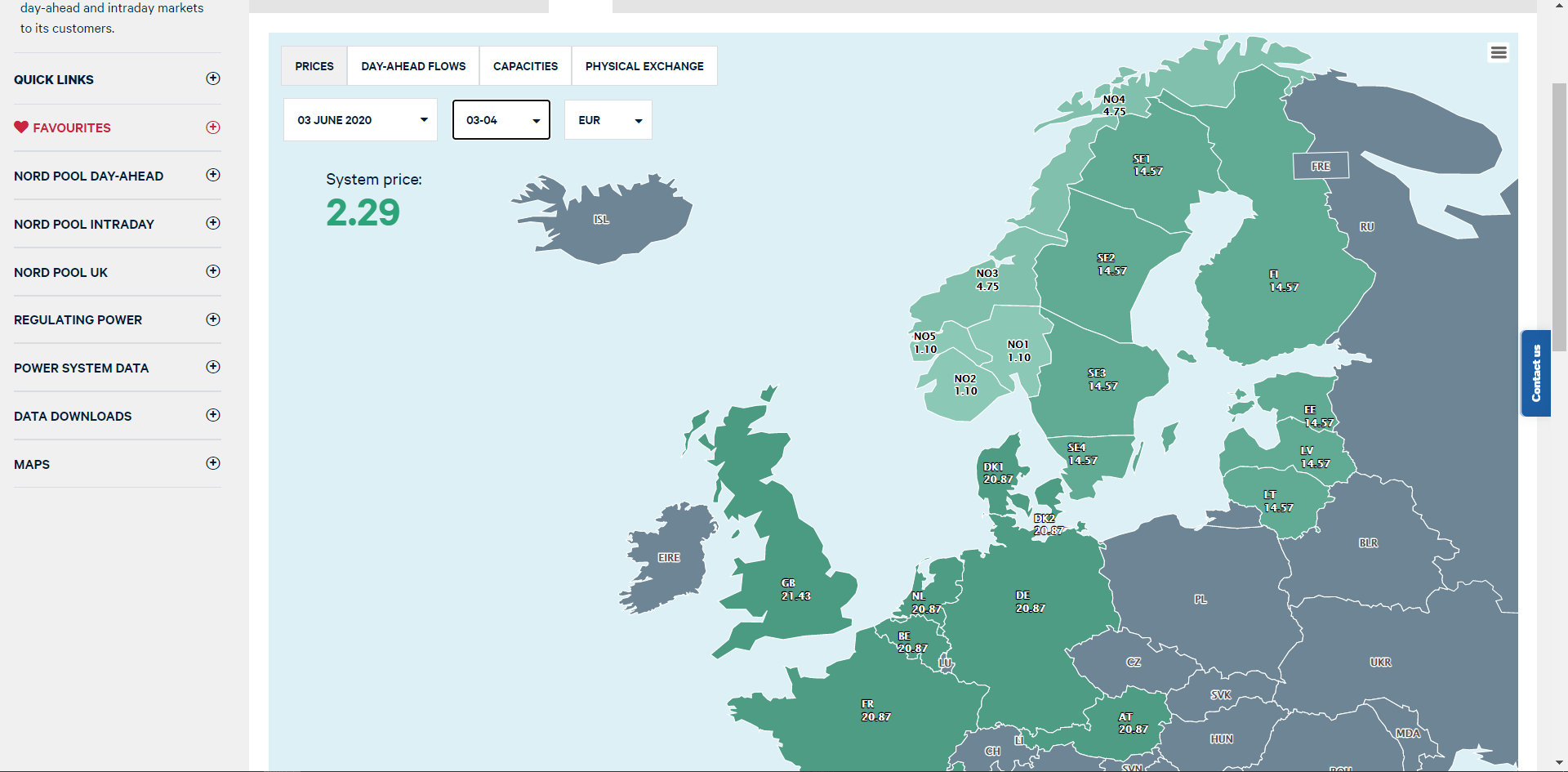The image size is (1568, 772).
Task: Open the 03 June 2020 date dropdown
Action: tap(360, 120)
